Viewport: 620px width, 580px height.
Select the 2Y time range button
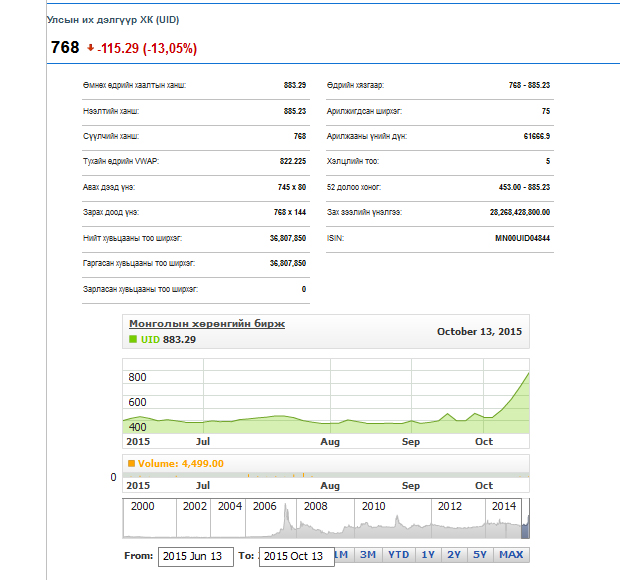click(x=455, y=555)
